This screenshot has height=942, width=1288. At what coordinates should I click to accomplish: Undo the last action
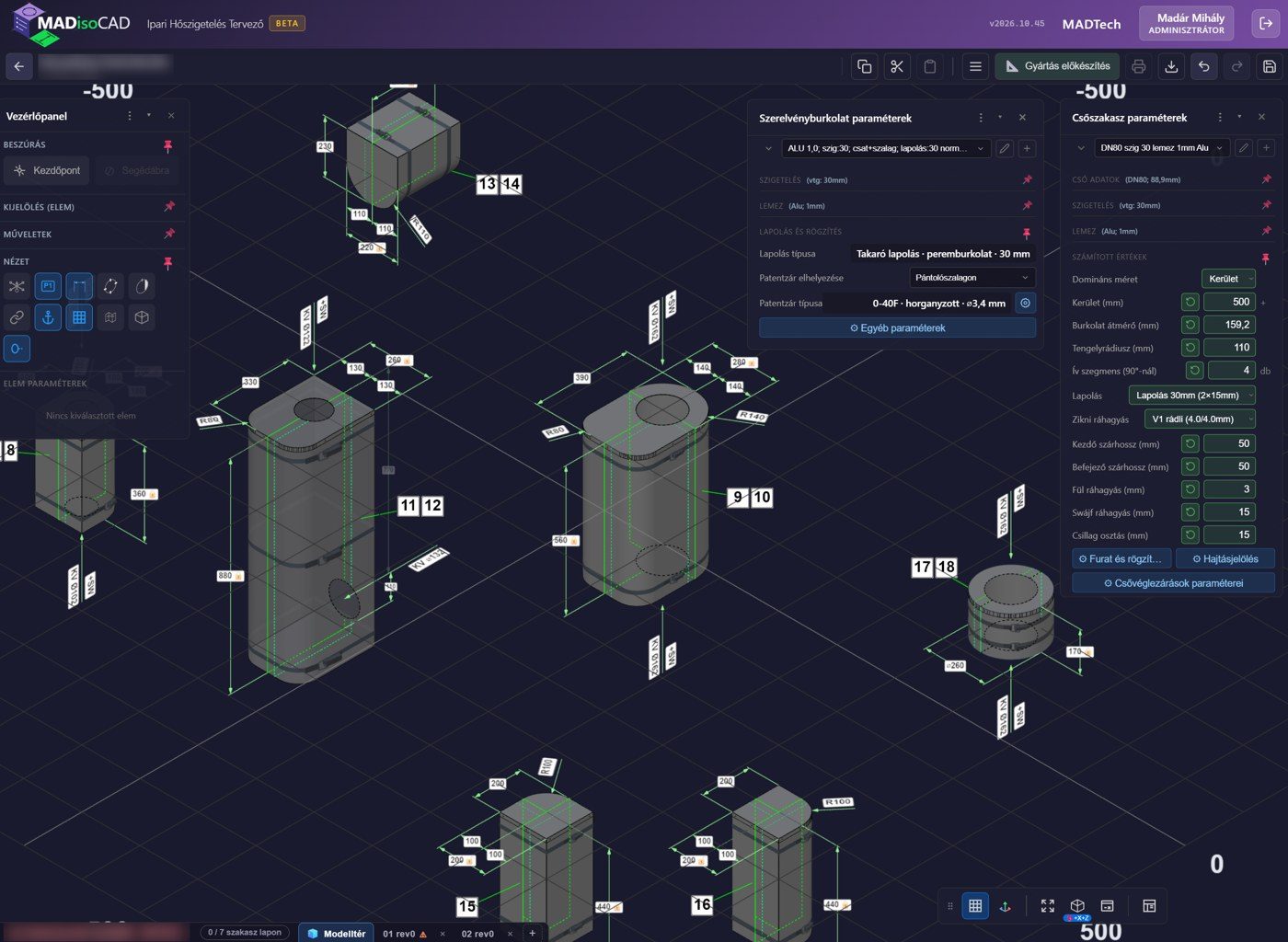[x=1203, y=66]
